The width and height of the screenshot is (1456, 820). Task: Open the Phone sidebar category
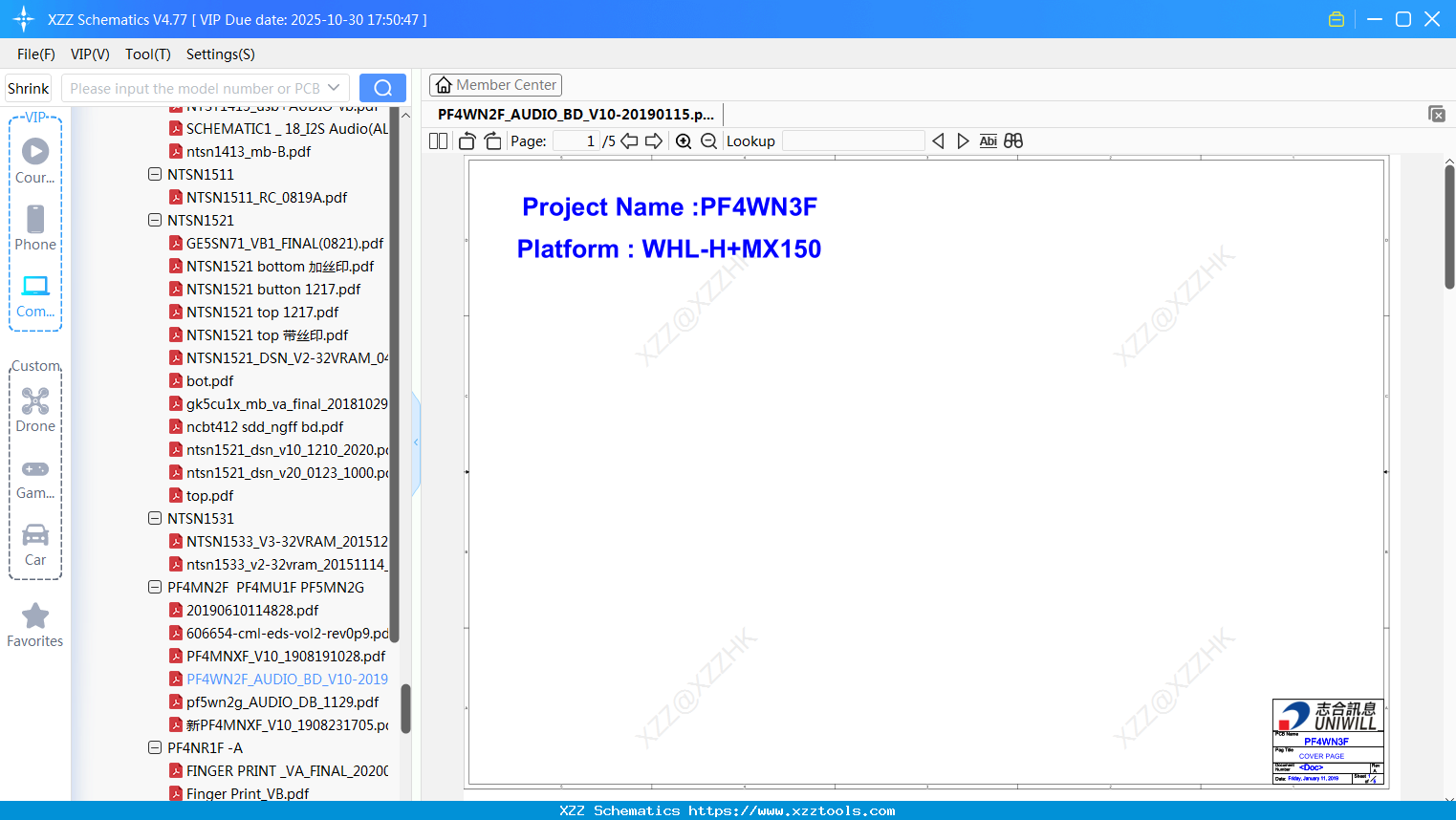point(35,227)
